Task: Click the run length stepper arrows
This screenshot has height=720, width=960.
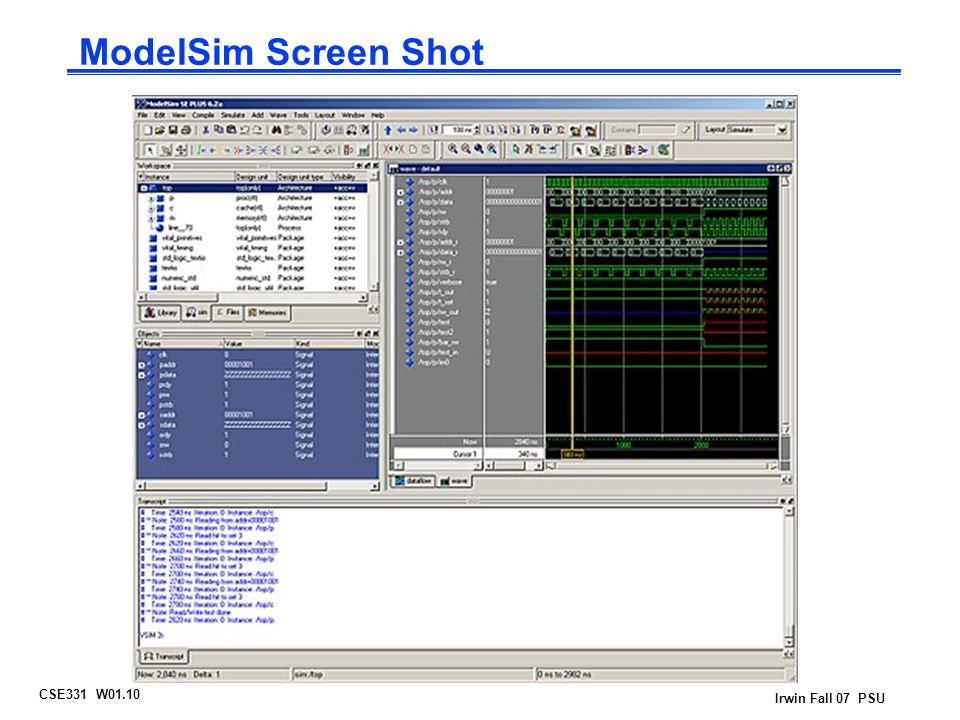Action: pyautogui.click(x=478, y=130)
